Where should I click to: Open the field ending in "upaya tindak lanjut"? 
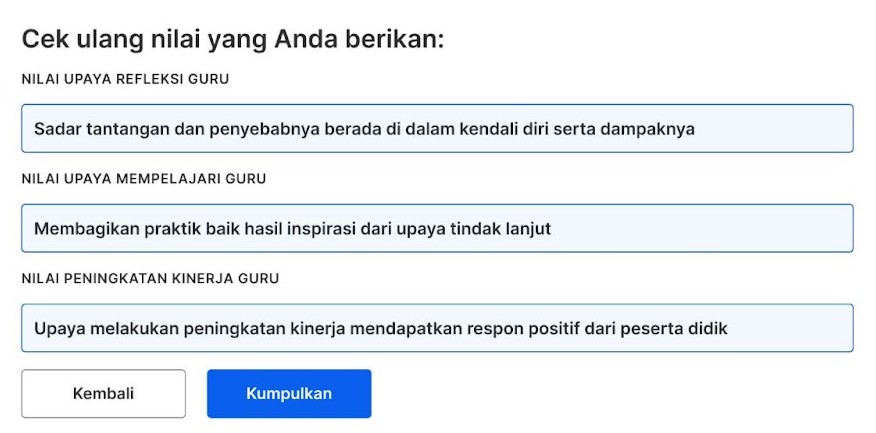(x=437, y=229)
